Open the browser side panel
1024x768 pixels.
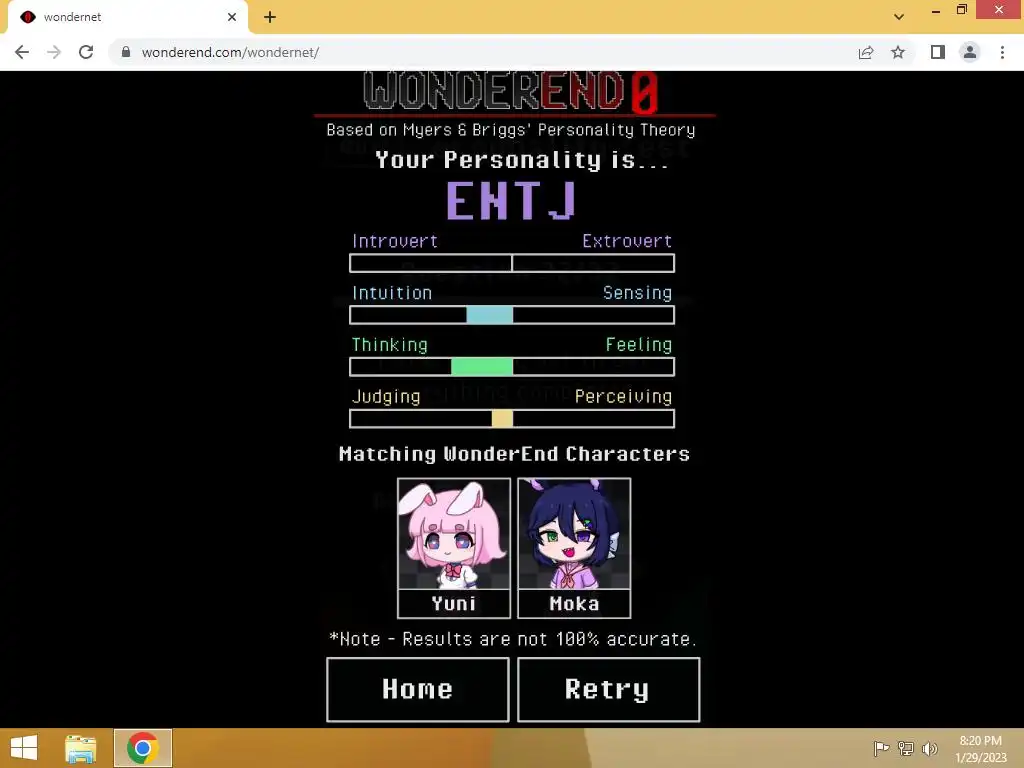tap(938, 52)
